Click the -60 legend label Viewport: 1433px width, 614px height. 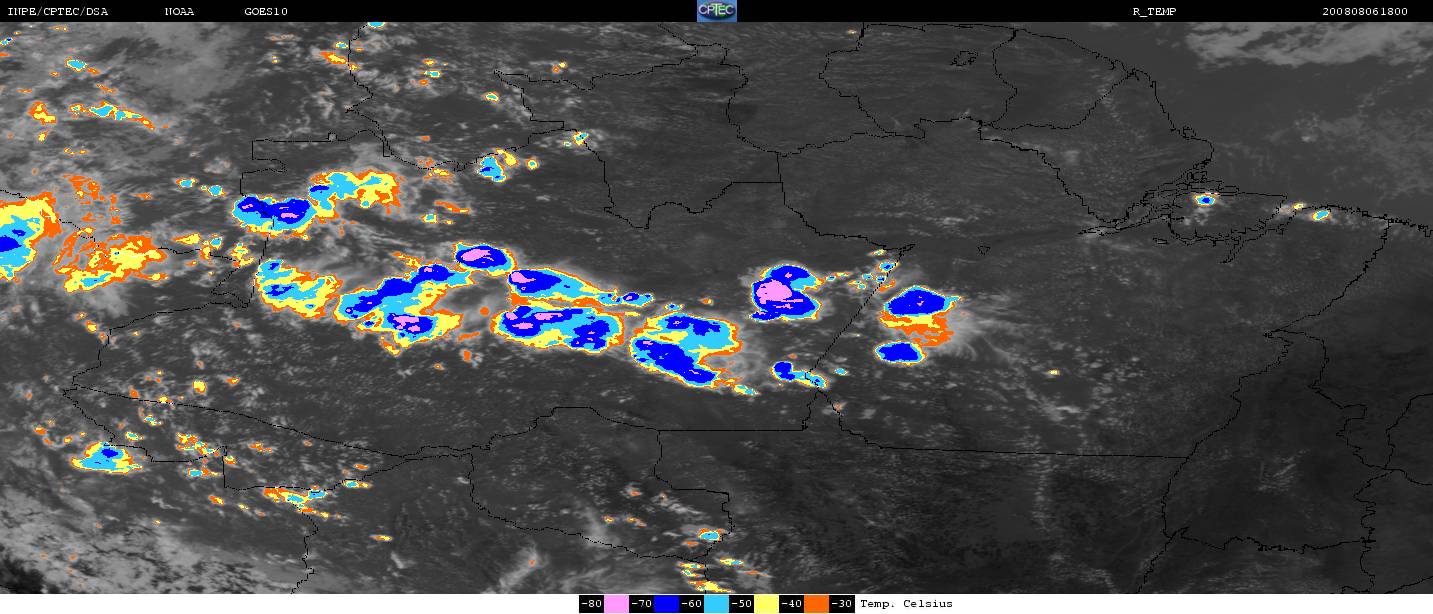coord(692,604)
